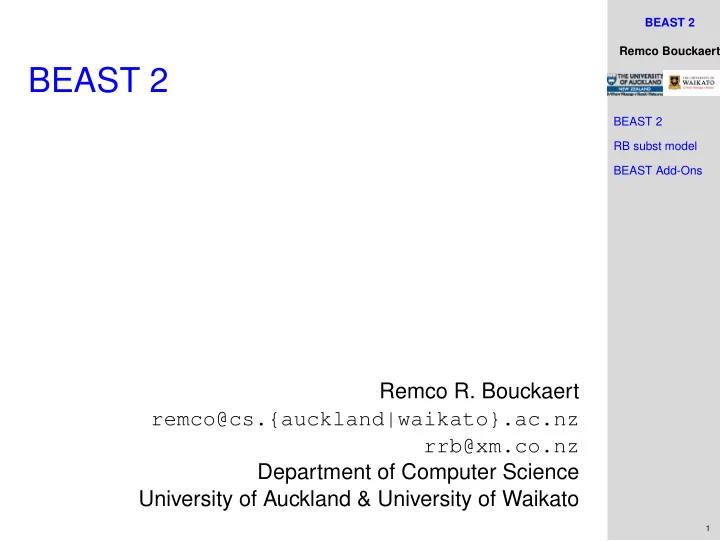720x541 pixels.
Task: Click the bold BEAST 2 sidebar title
Action: click(x=669, y=23)
